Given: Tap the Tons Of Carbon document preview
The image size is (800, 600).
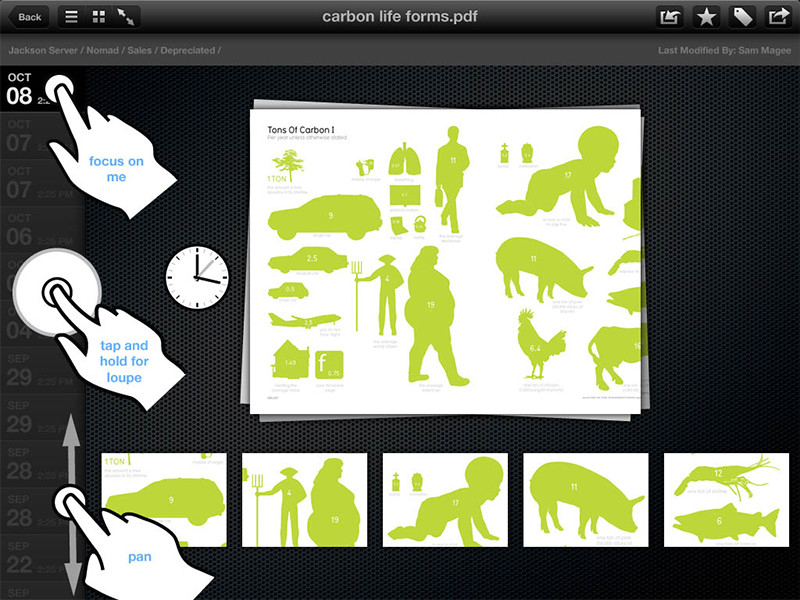Looking at the screenshot, I should 445,255.
